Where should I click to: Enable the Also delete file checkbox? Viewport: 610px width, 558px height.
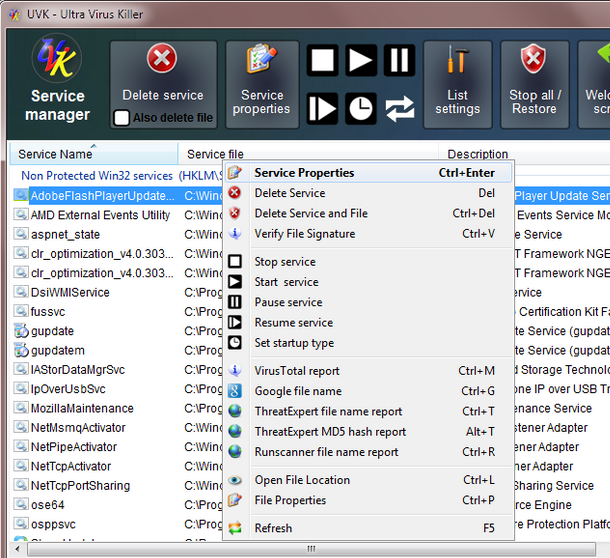click(x=121, y=118)
